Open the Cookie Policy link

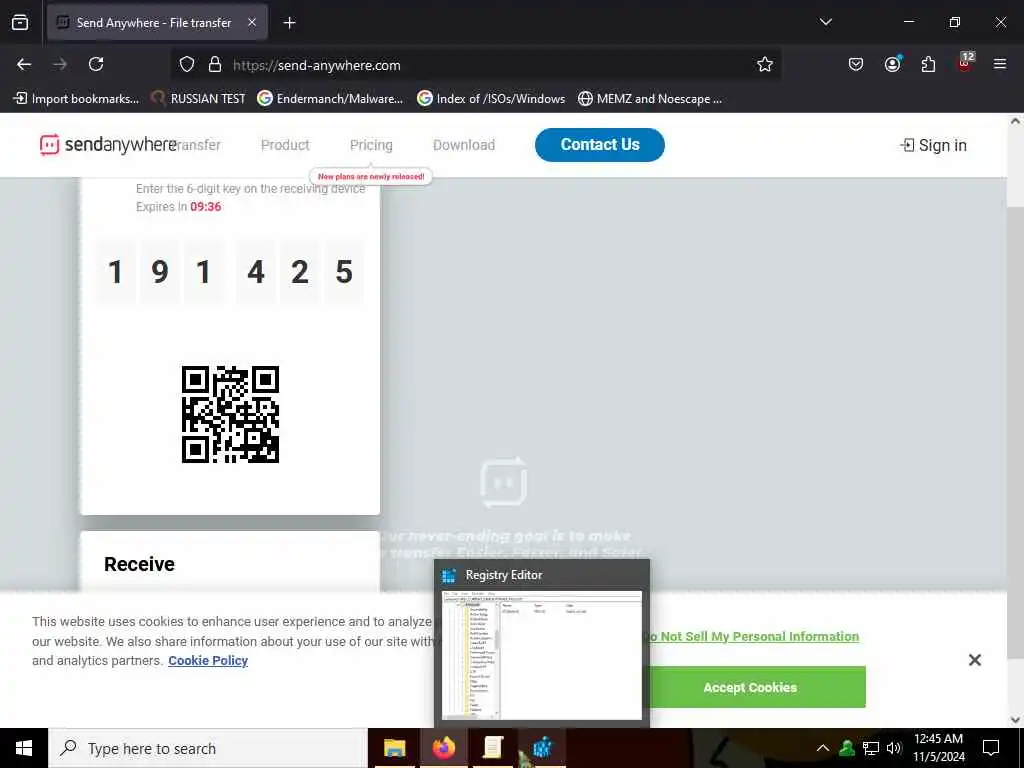tap(208, 660)
